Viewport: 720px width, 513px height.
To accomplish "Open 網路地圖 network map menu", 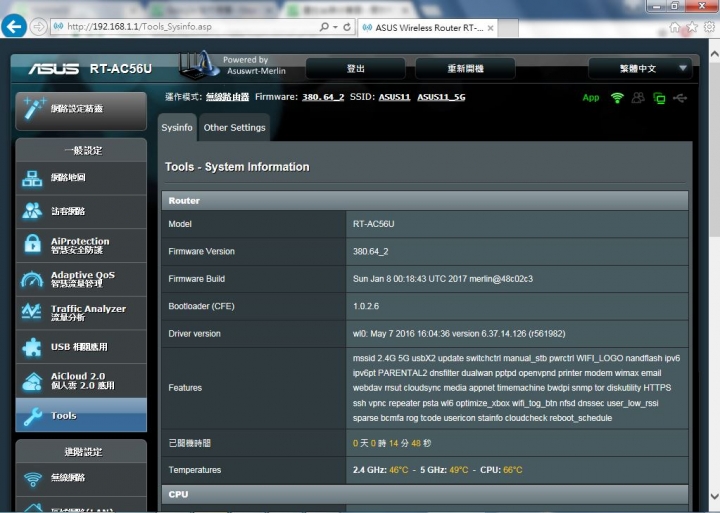I will (81, 178).
